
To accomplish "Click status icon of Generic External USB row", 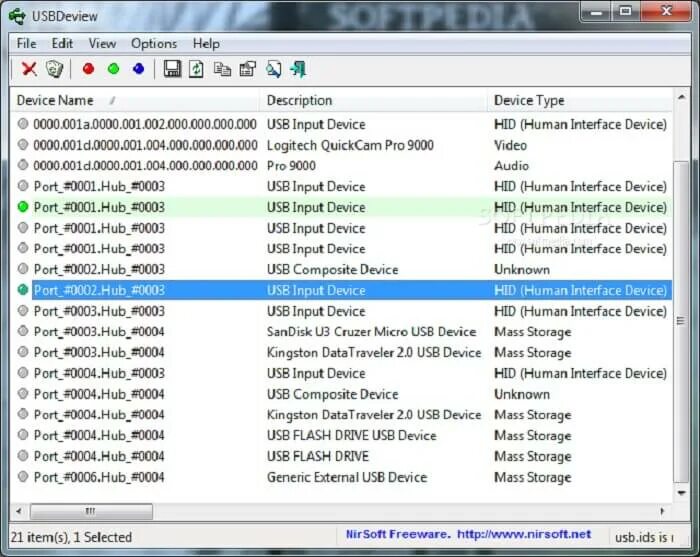I will coord(23,477).
